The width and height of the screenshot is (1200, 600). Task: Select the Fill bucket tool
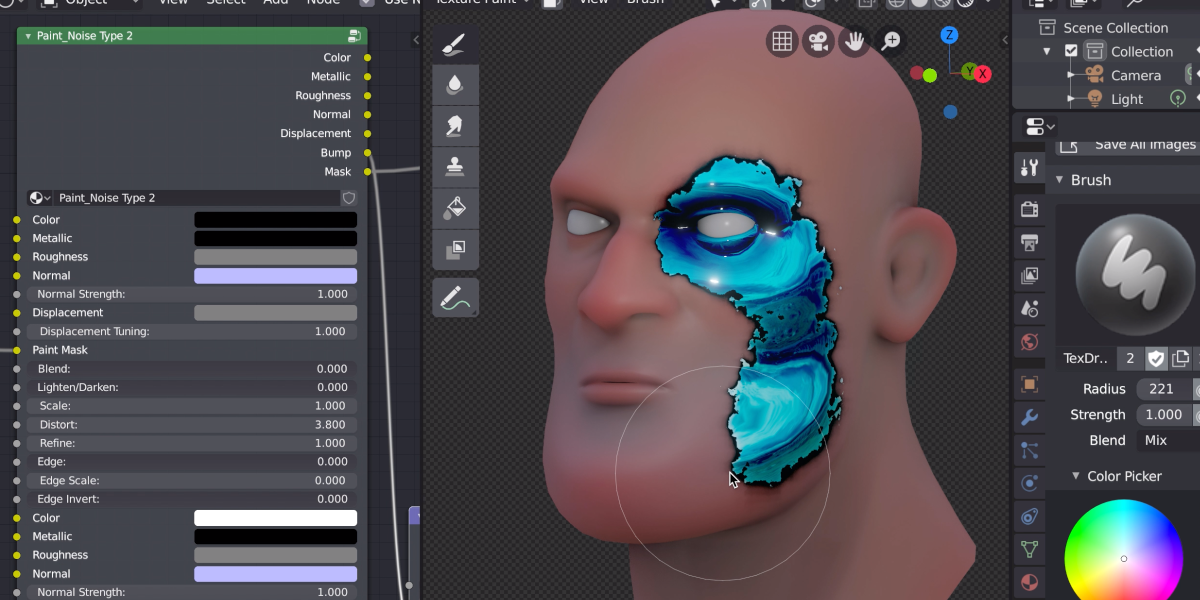point(455,208)
